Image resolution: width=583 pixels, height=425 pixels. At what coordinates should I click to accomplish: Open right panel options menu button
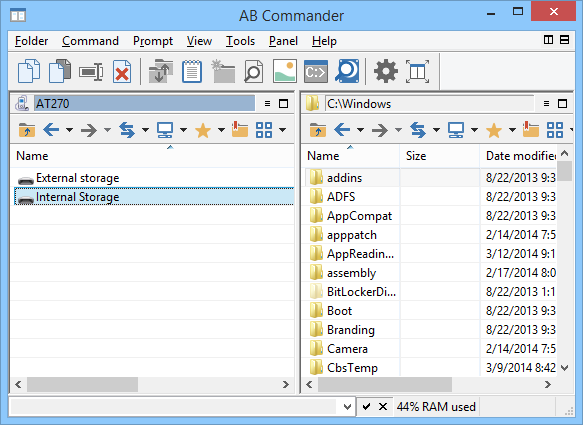pyautogui.click(x=546, y=104)
